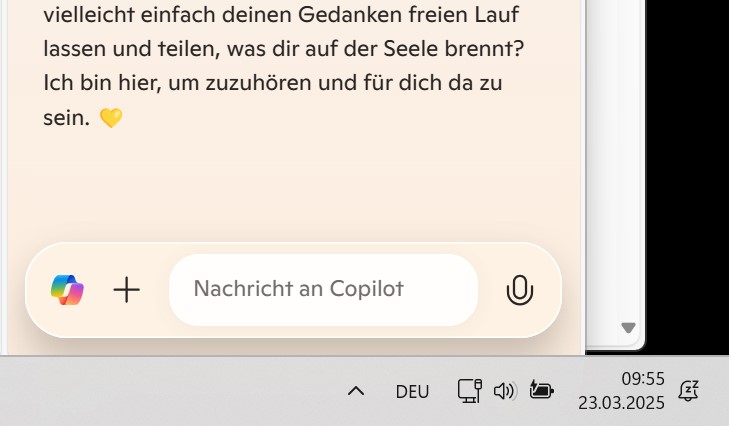The image size is (729, 426).
Task: Click the line starting "Ich bin hier"
Action: tap(272, 83)
